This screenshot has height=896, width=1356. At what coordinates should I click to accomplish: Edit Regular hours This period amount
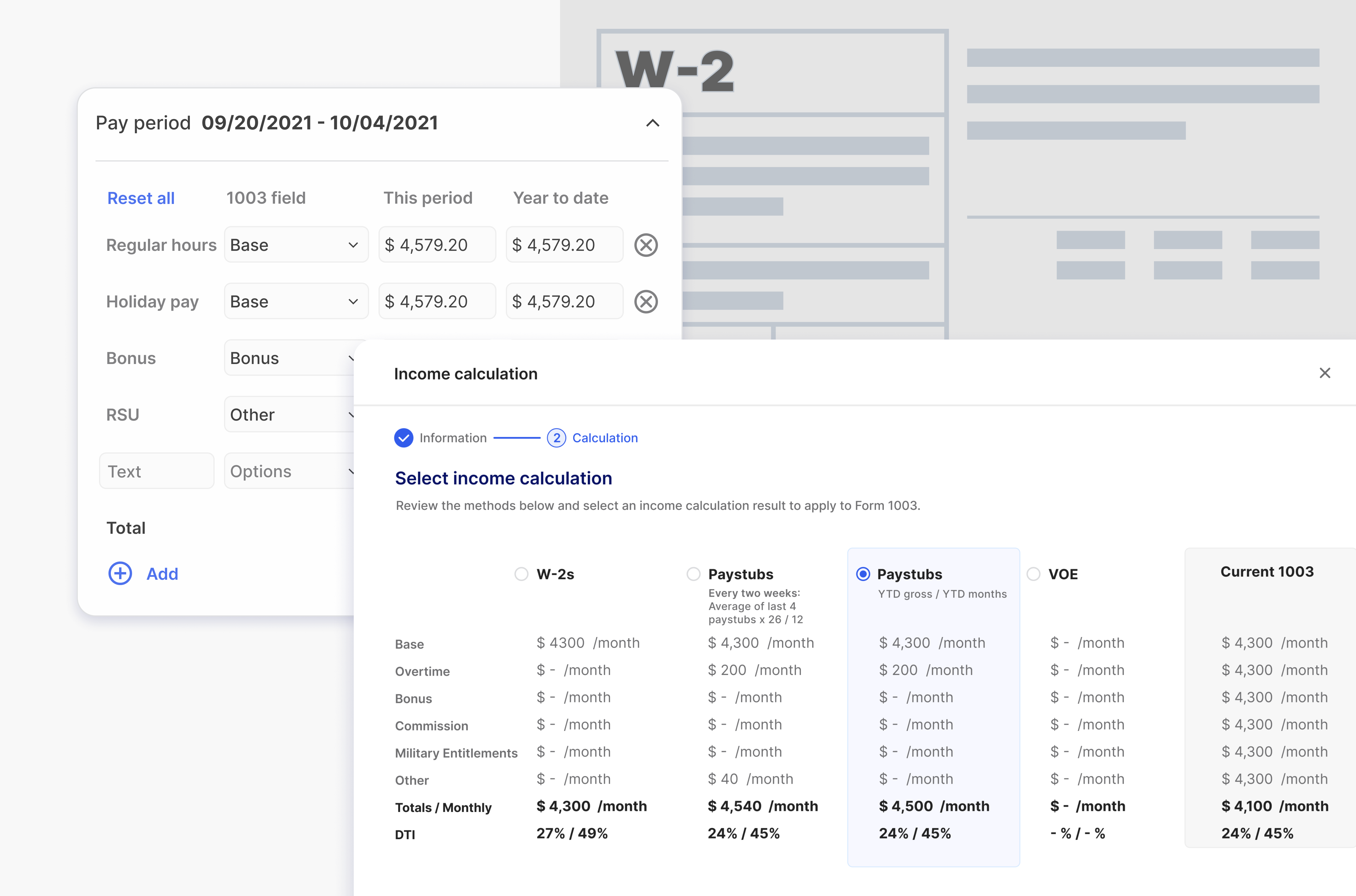437,245
